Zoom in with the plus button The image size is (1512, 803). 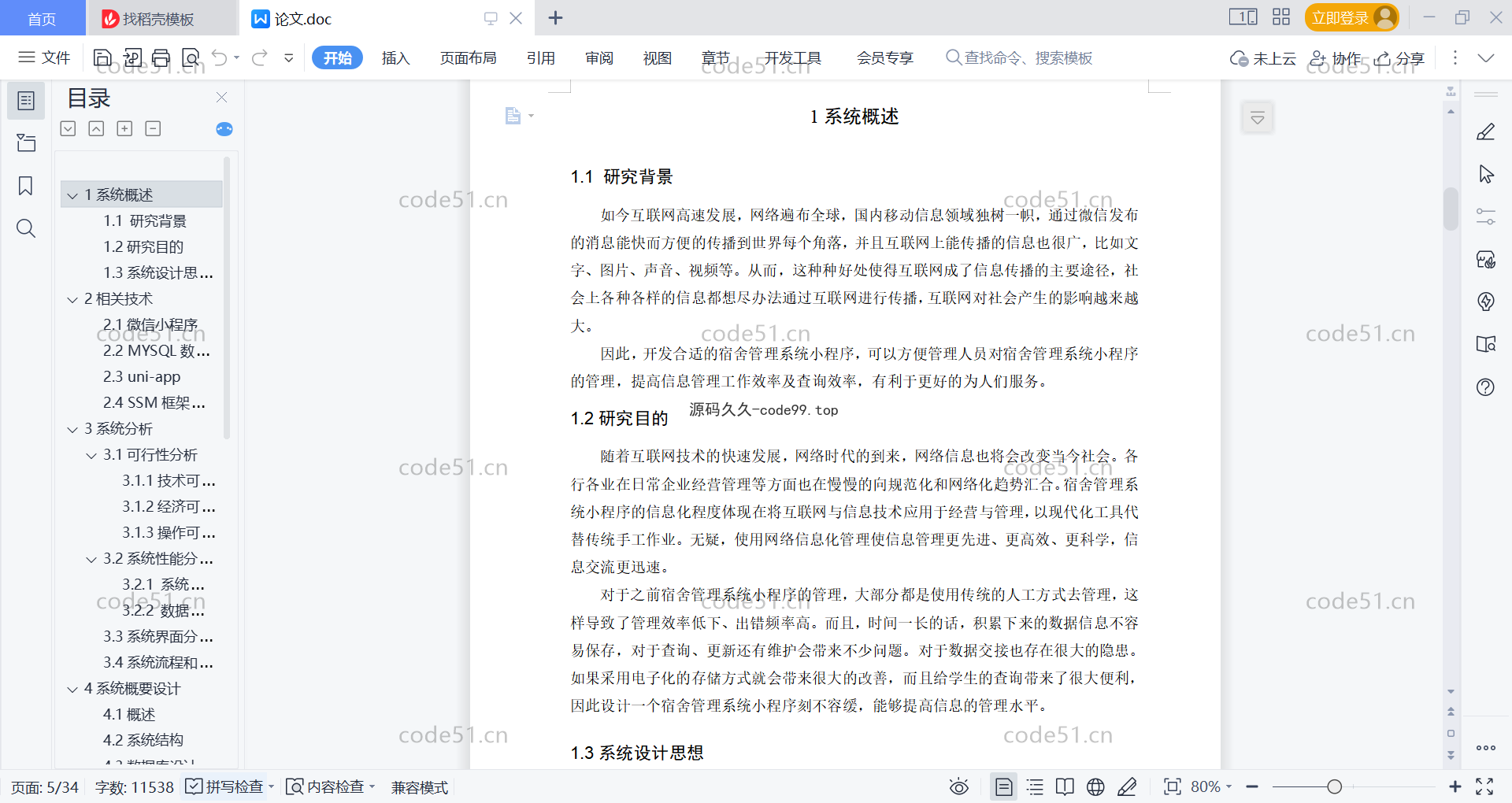point(1455,786)
